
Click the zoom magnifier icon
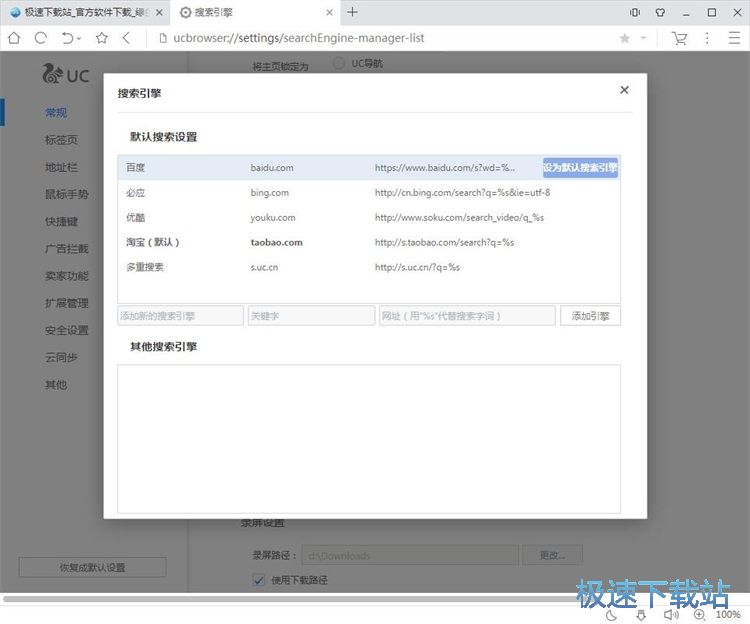[x=699, y=615]
